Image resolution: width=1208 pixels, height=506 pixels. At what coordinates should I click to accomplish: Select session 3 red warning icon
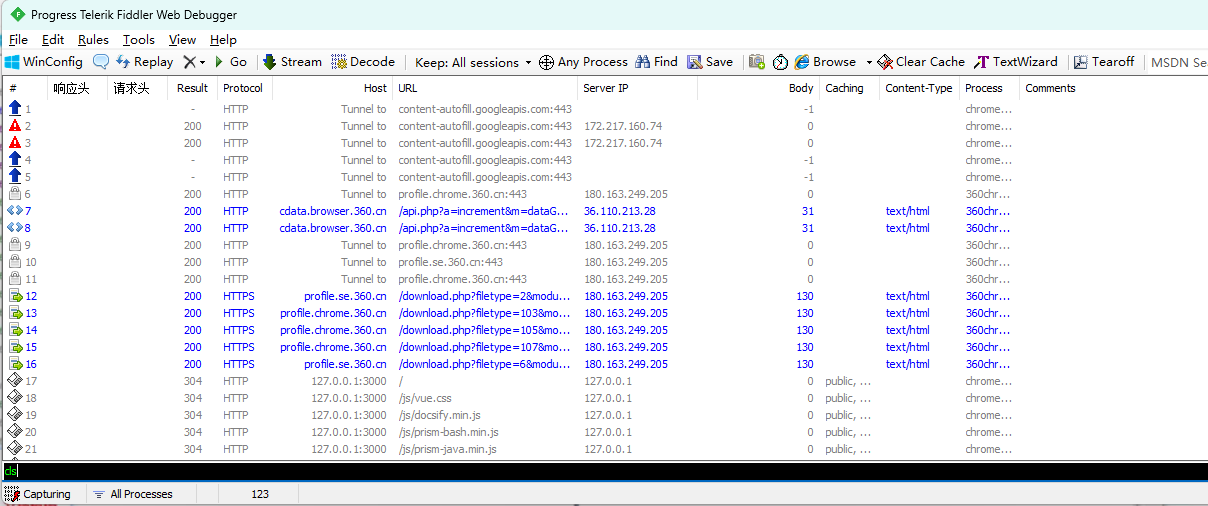15,143
